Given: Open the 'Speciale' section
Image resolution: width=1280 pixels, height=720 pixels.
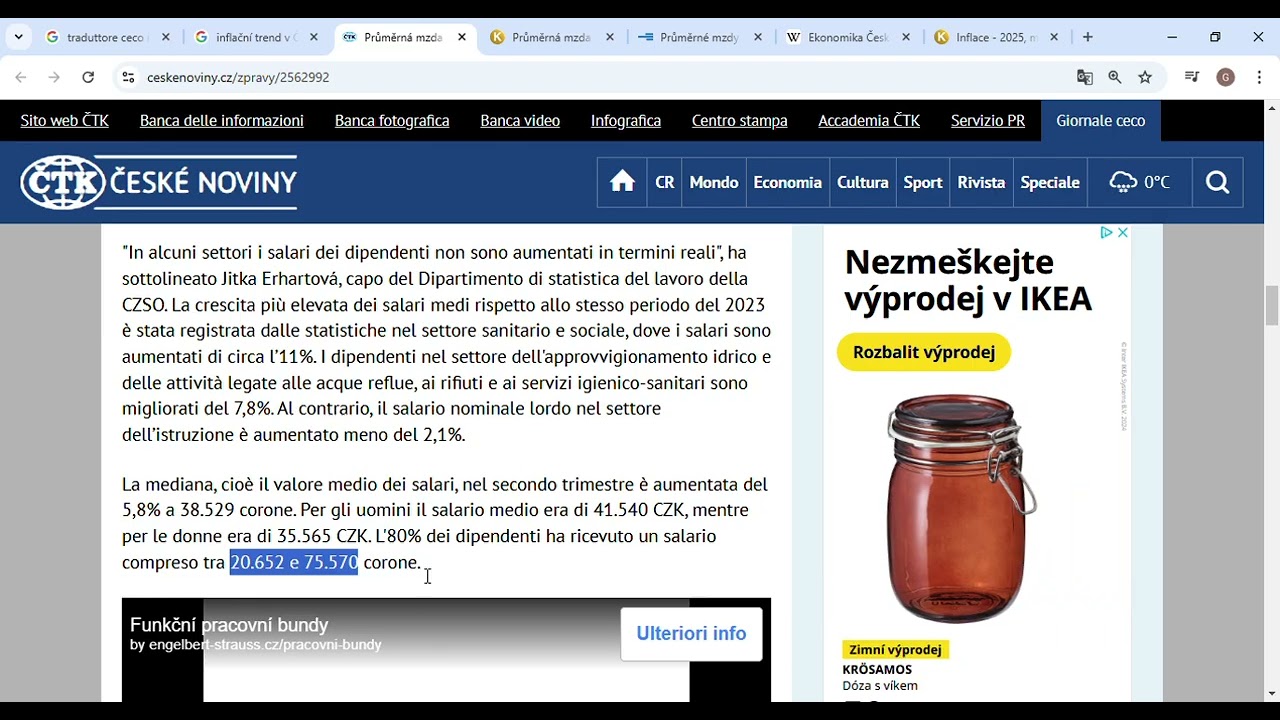Looking at the screenshot, I should pos(1050,182).
